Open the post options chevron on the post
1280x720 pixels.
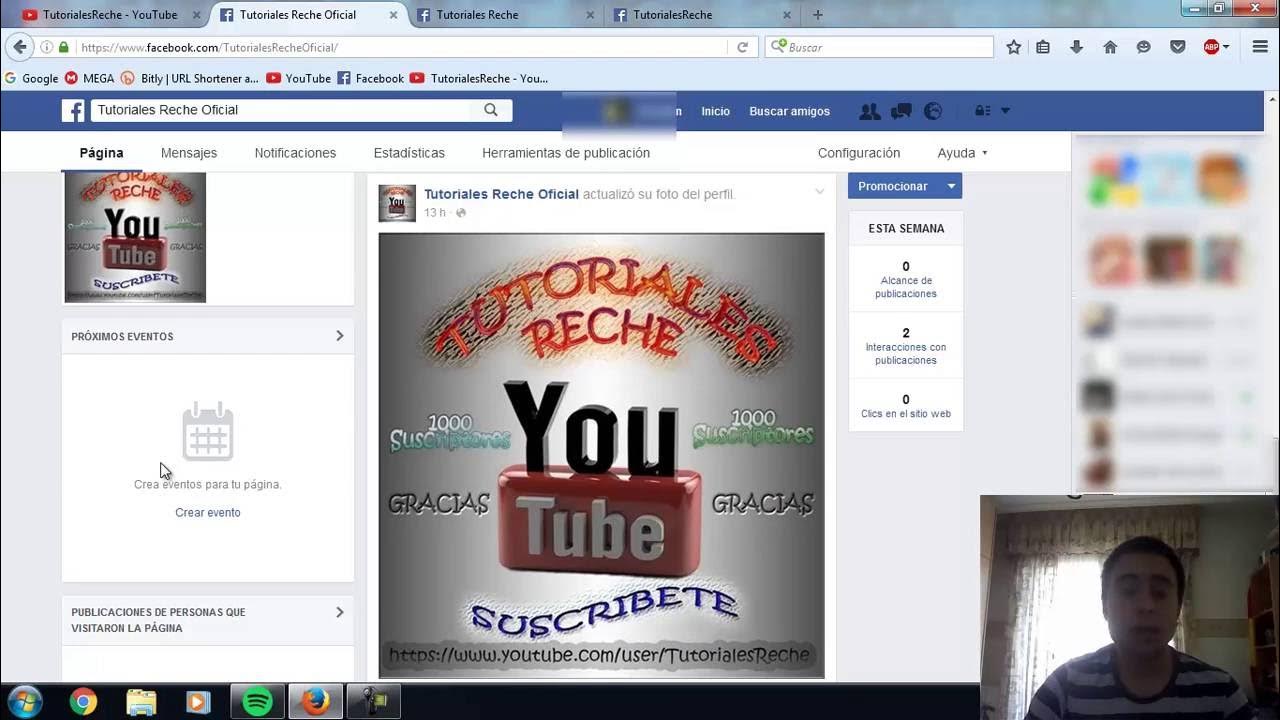pyautogui.click(x=819, y=191)
